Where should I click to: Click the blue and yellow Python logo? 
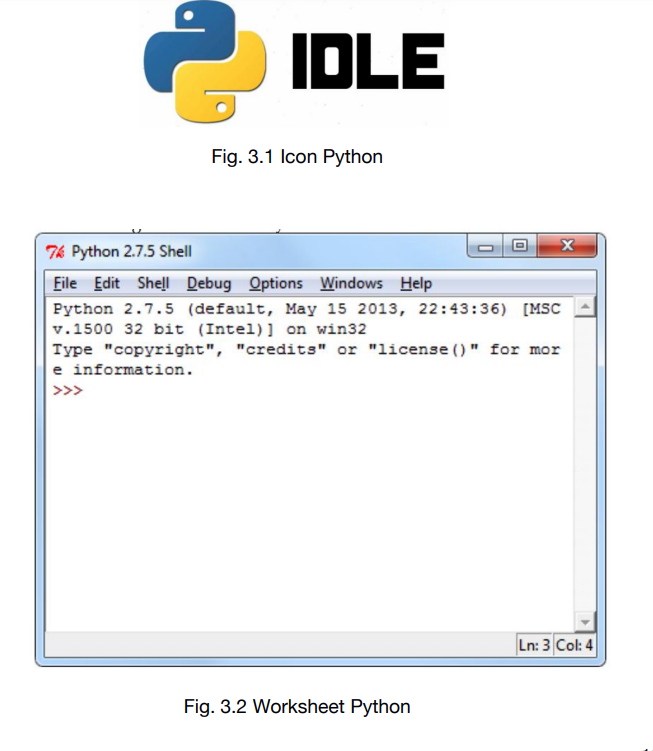[205, 61]
